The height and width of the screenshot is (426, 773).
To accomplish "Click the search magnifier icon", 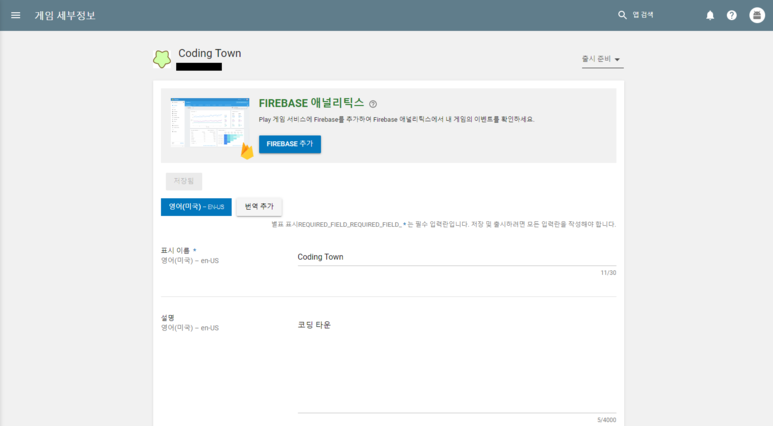I will (622, 15).
